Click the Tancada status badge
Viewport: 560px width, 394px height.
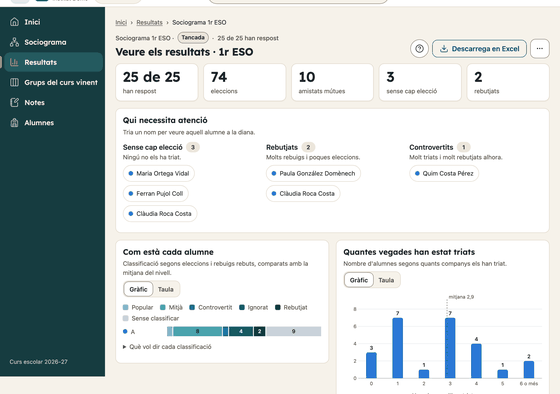point(193,38)
